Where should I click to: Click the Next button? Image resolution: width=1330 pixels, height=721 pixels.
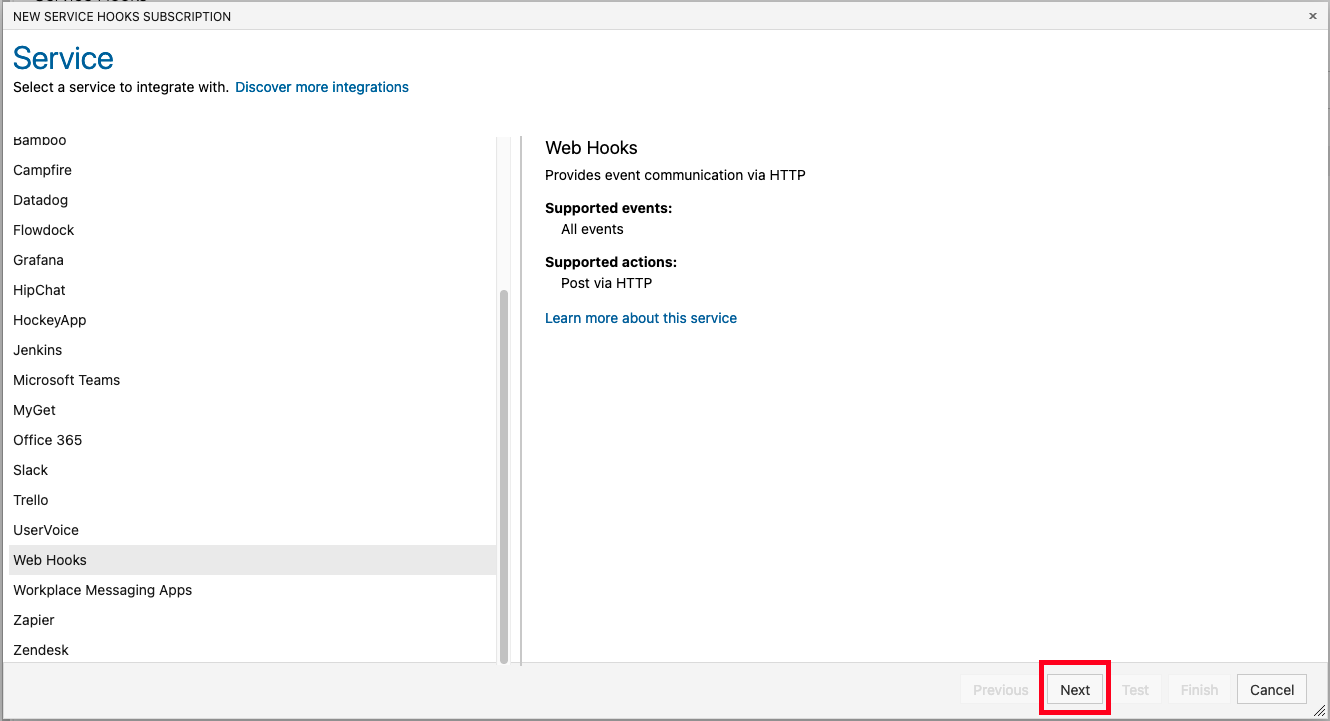[1075, 690]
